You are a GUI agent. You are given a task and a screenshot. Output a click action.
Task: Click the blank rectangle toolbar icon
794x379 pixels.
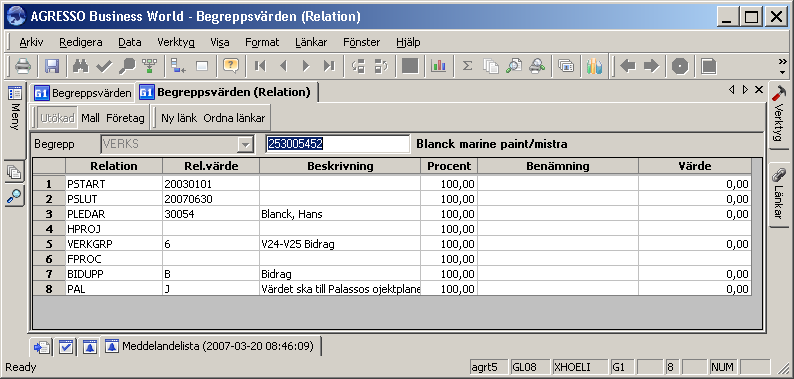[x=202, y=66]
